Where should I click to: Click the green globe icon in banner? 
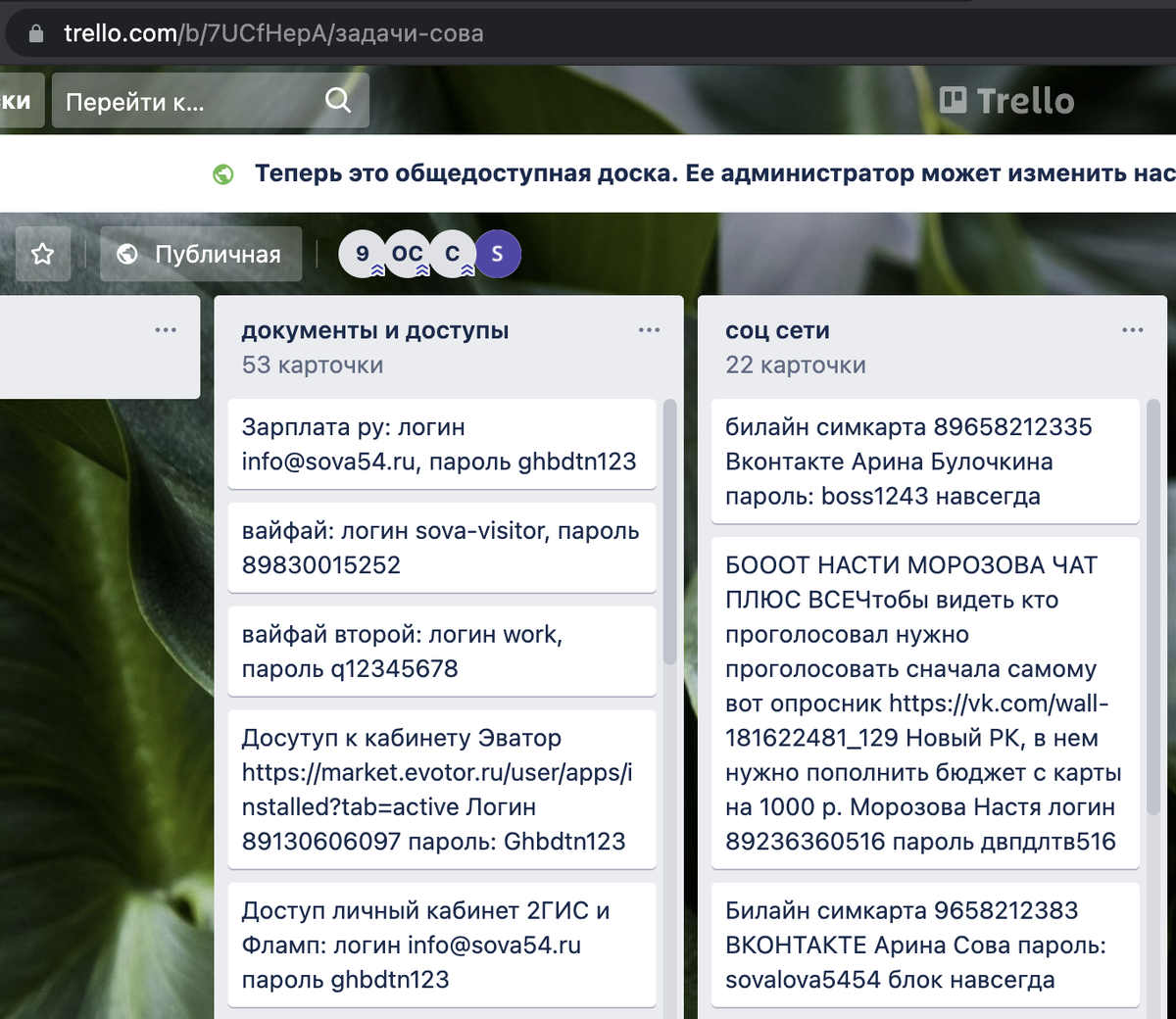[x=223, y=174]
